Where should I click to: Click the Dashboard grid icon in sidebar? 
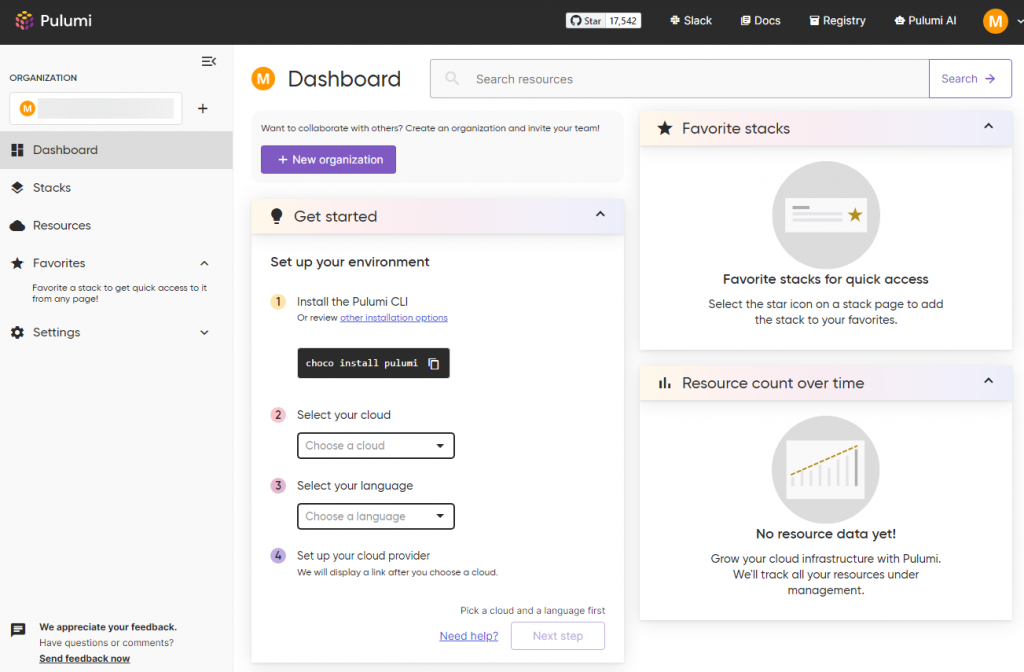pyautogui.click(x=18, y=150)
